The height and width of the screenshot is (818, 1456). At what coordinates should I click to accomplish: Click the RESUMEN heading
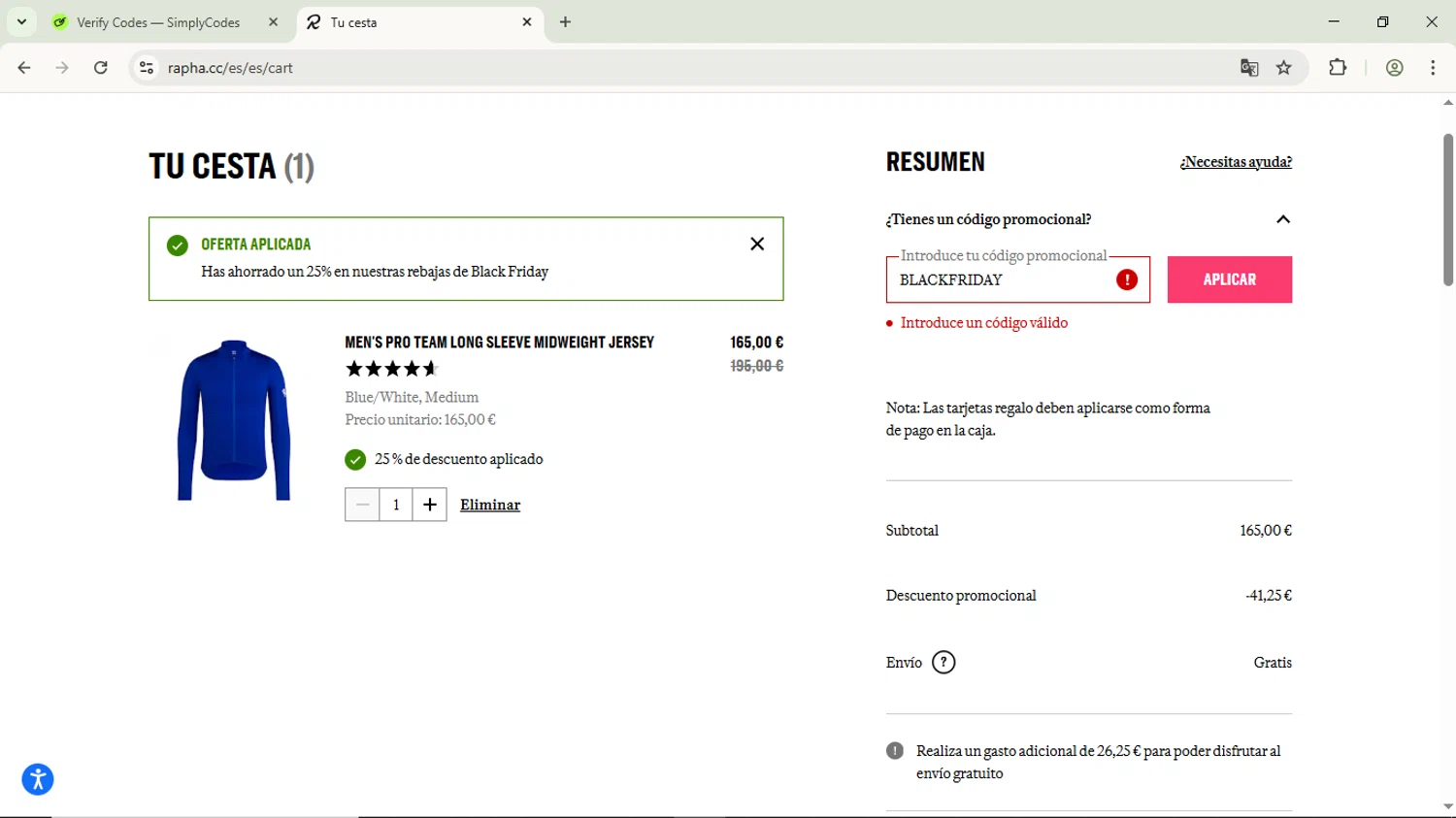936,162
